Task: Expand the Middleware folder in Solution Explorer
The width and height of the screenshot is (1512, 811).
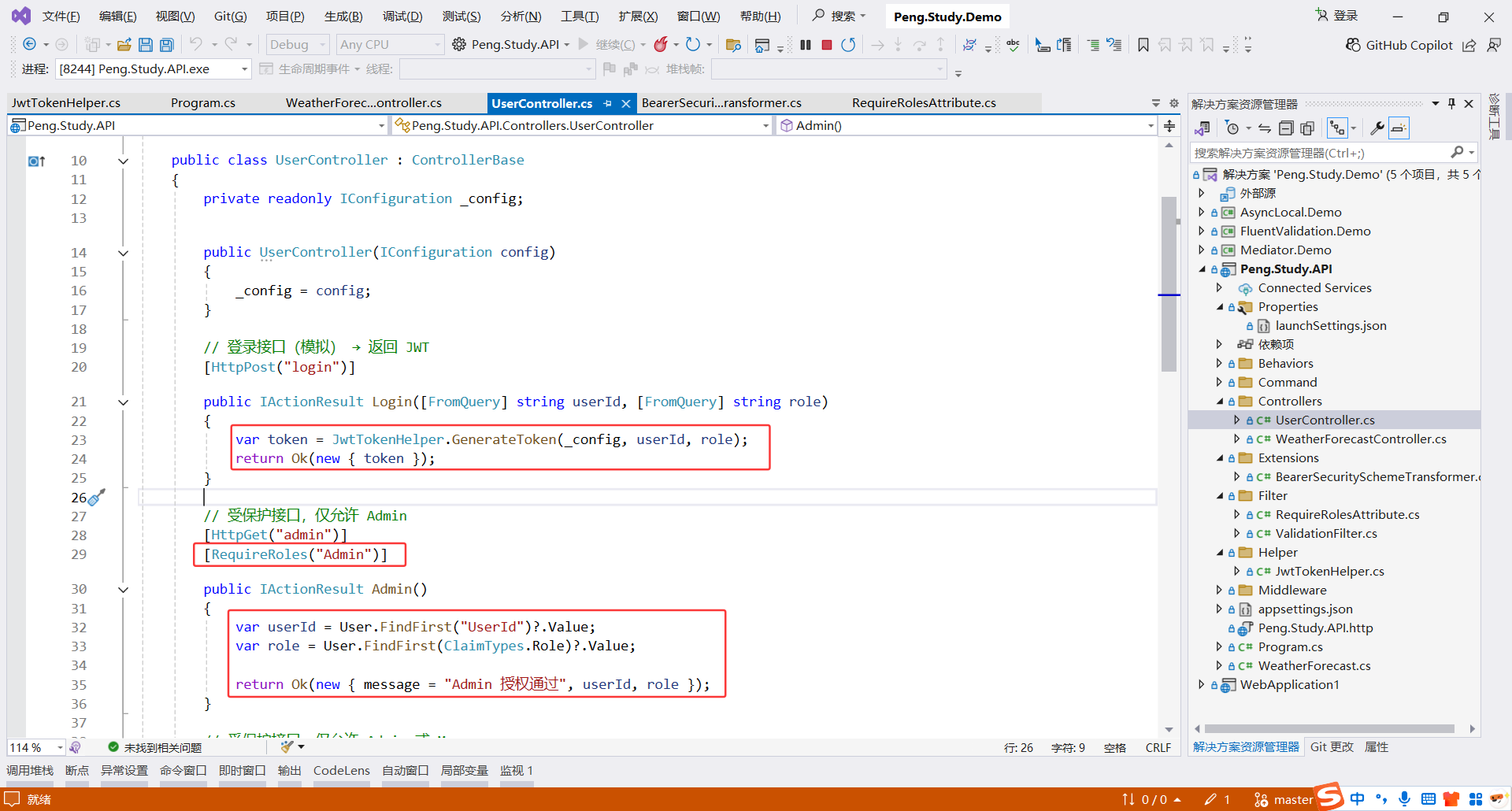Action: (1219, 590)
